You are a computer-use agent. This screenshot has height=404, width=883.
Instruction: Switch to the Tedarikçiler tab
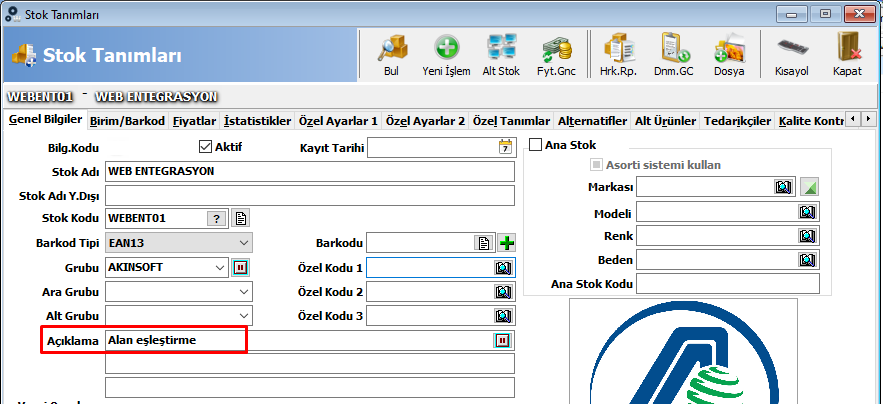tap(737, 121)
